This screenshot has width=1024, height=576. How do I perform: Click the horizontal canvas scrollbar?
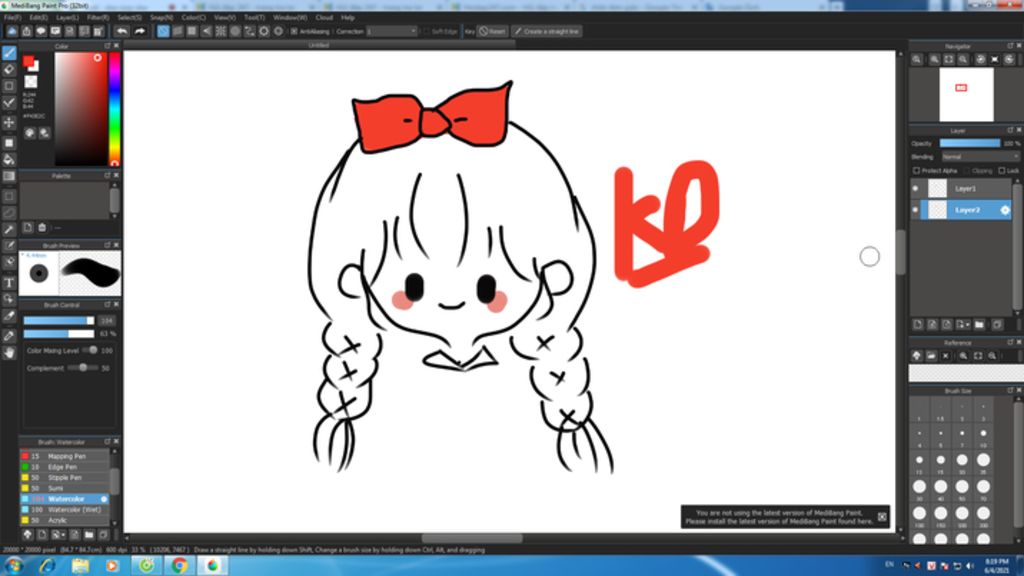click(472, 539)
